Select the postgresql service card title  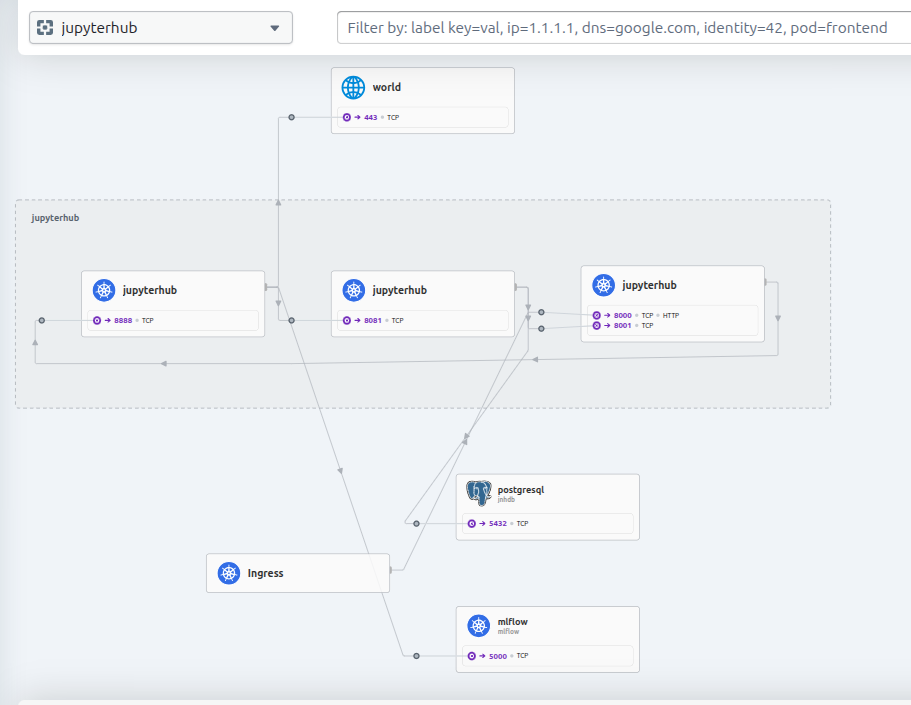[521, 489]
